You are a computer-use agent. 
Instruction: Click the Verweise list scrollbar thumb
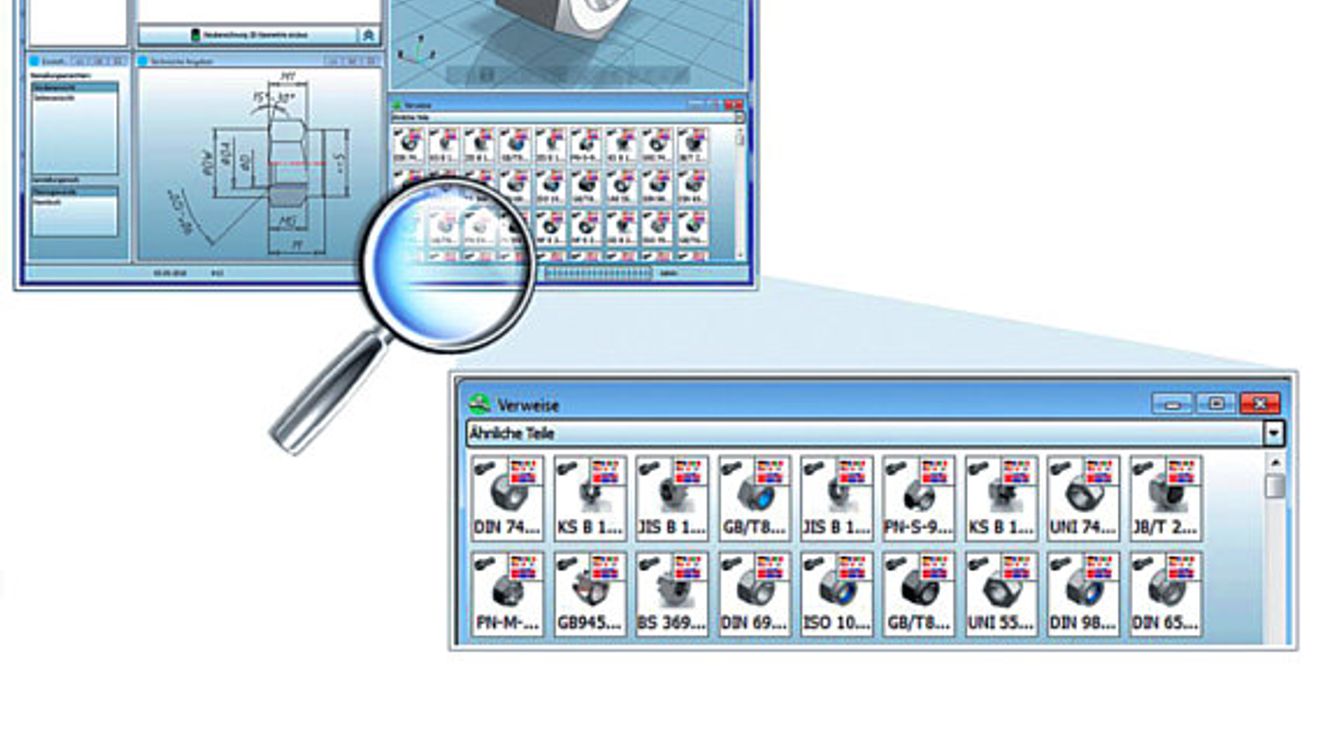[x=1274, y=485]
